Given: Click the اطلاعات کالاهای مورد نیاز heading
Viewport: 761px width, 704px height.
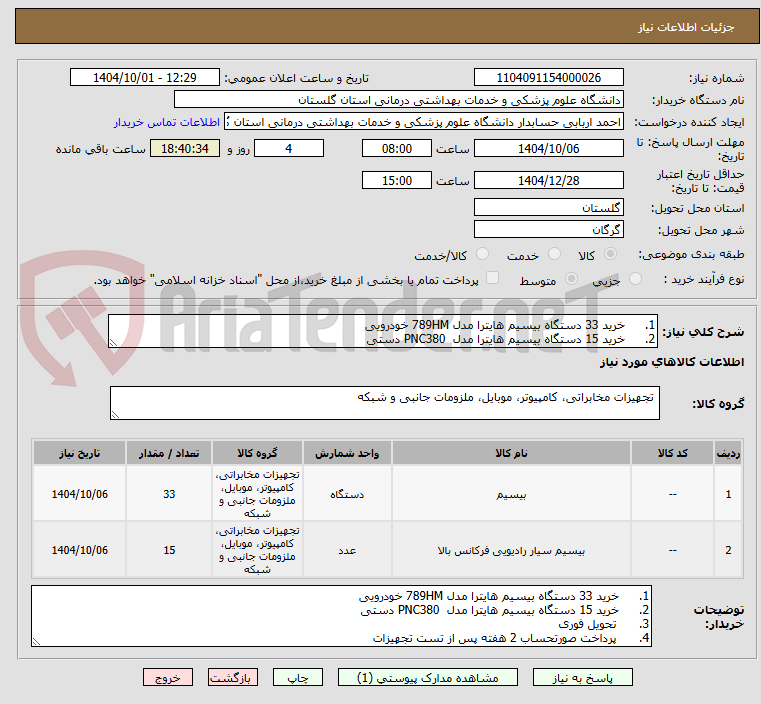Looking at the screenshot, I should click(672, 362).
